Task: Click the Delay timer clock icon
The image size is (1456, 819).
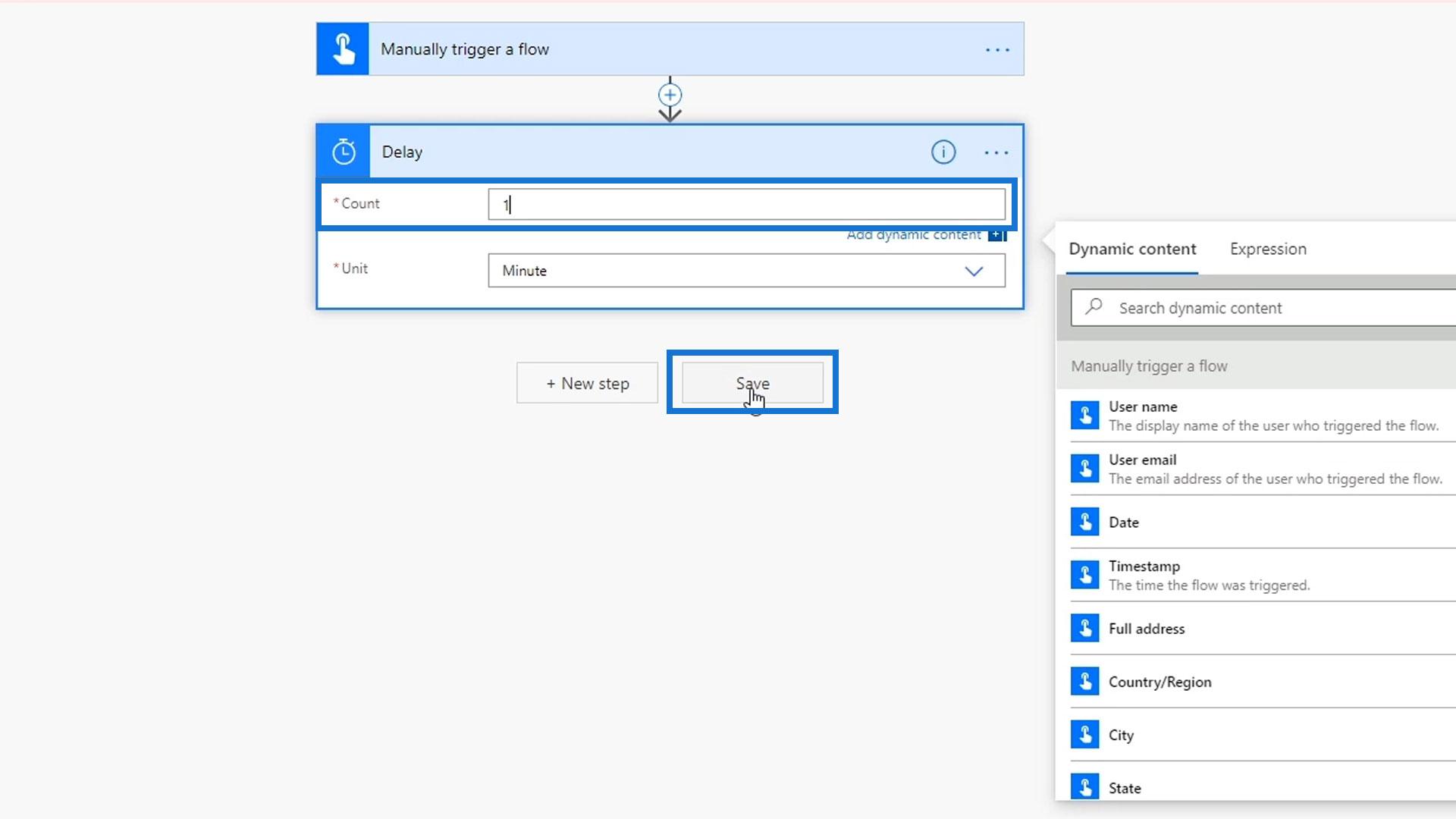Action: point(344,152)
